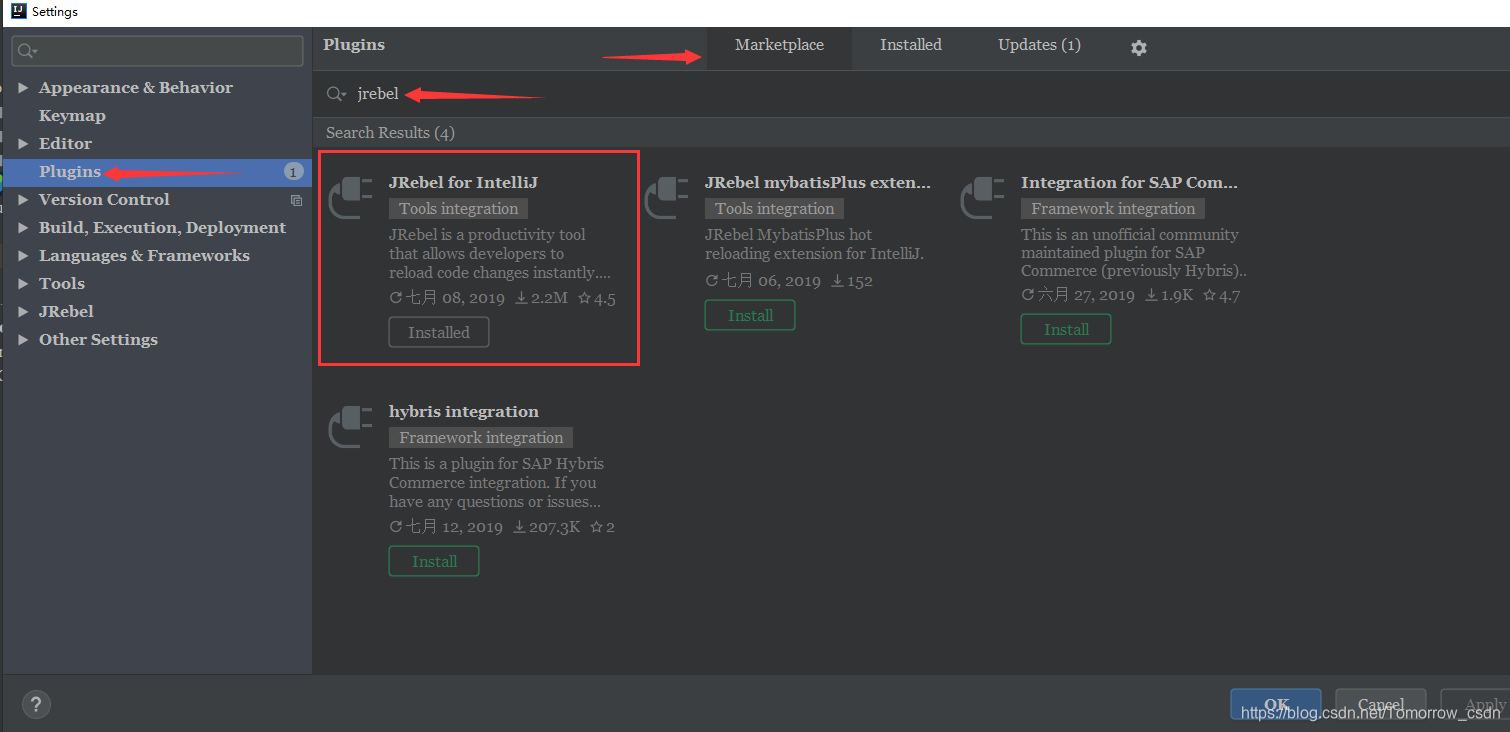The image size is (1510, 732).
Task: Expand Appearance & Behavior settings
Action: (x=23, y=88)
